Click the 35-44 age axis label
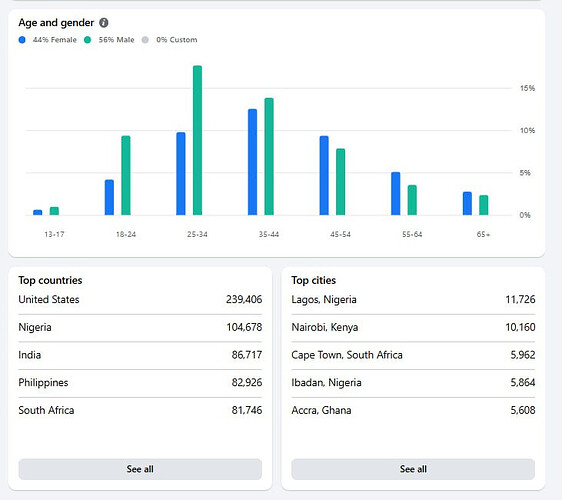Image resolution: width=562 pixels, height=500 pixels. pos(269,234)
